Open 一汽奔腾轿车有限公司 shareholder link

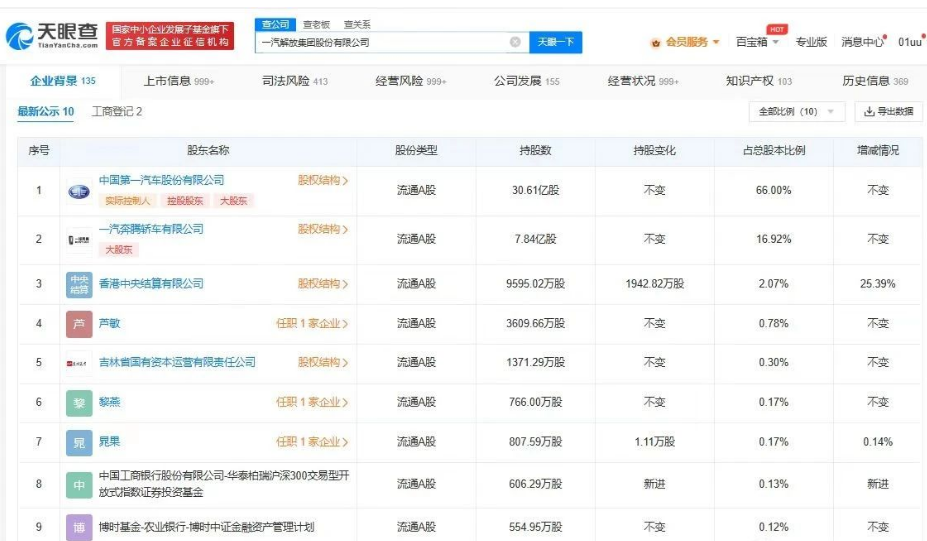coord(151,229)
